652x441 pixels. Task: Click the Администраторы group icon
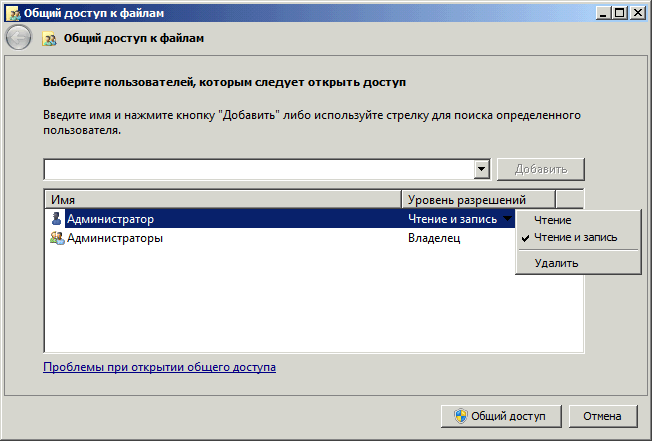tap(57, 238)
